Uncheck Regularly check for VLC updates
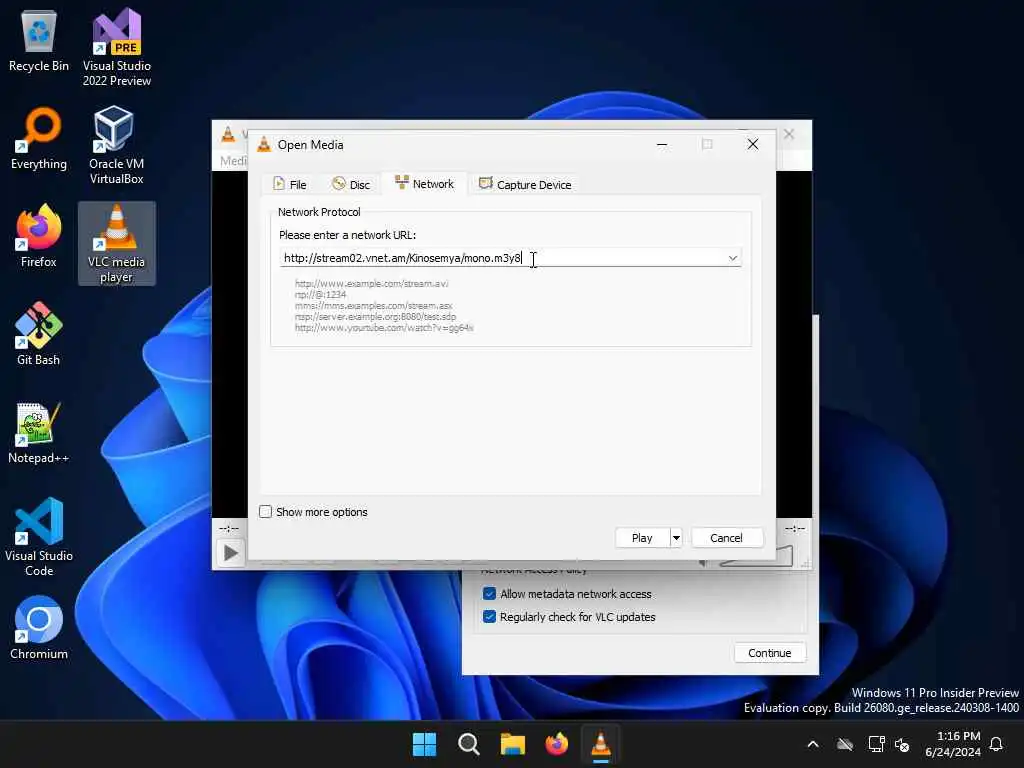The width and height of the screenshot is (1024, 768). (489, 616)
